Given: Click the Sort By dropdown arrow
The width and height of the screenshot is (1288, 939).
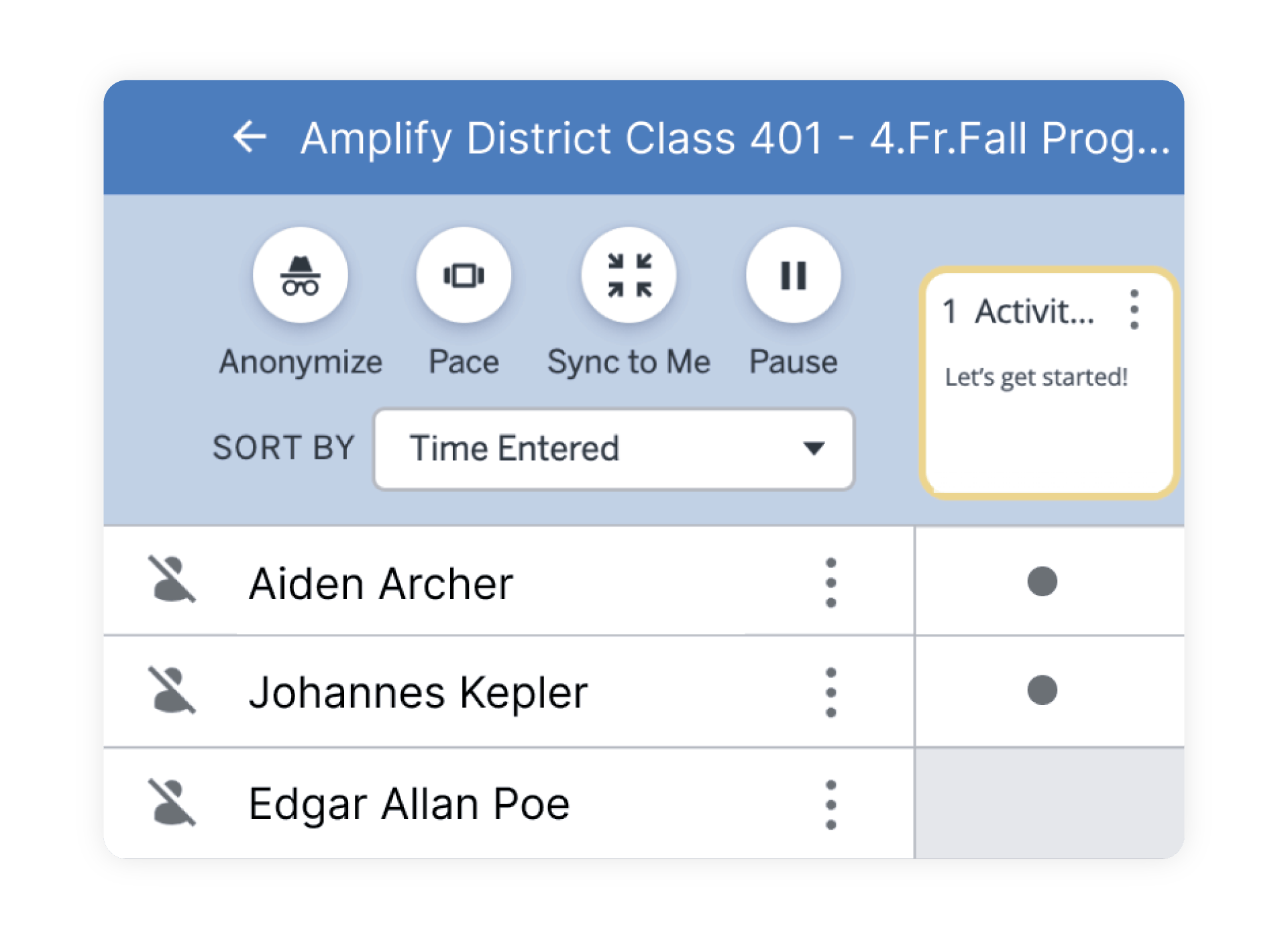Looking at the screenshot, I should tap(814, 448).
